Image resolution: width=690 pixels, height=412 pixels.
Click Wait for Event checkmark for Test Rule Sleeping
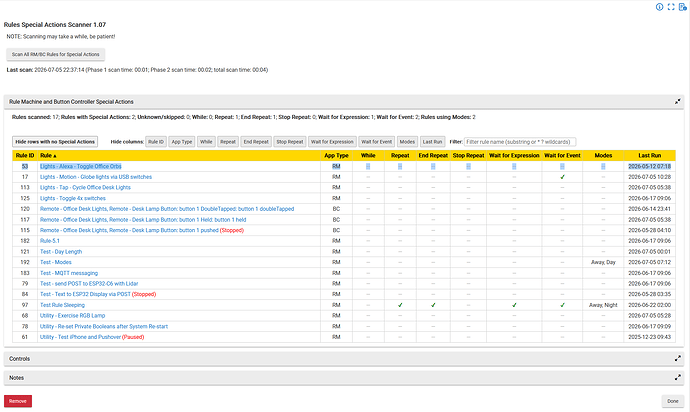click(x=562, y=305)
